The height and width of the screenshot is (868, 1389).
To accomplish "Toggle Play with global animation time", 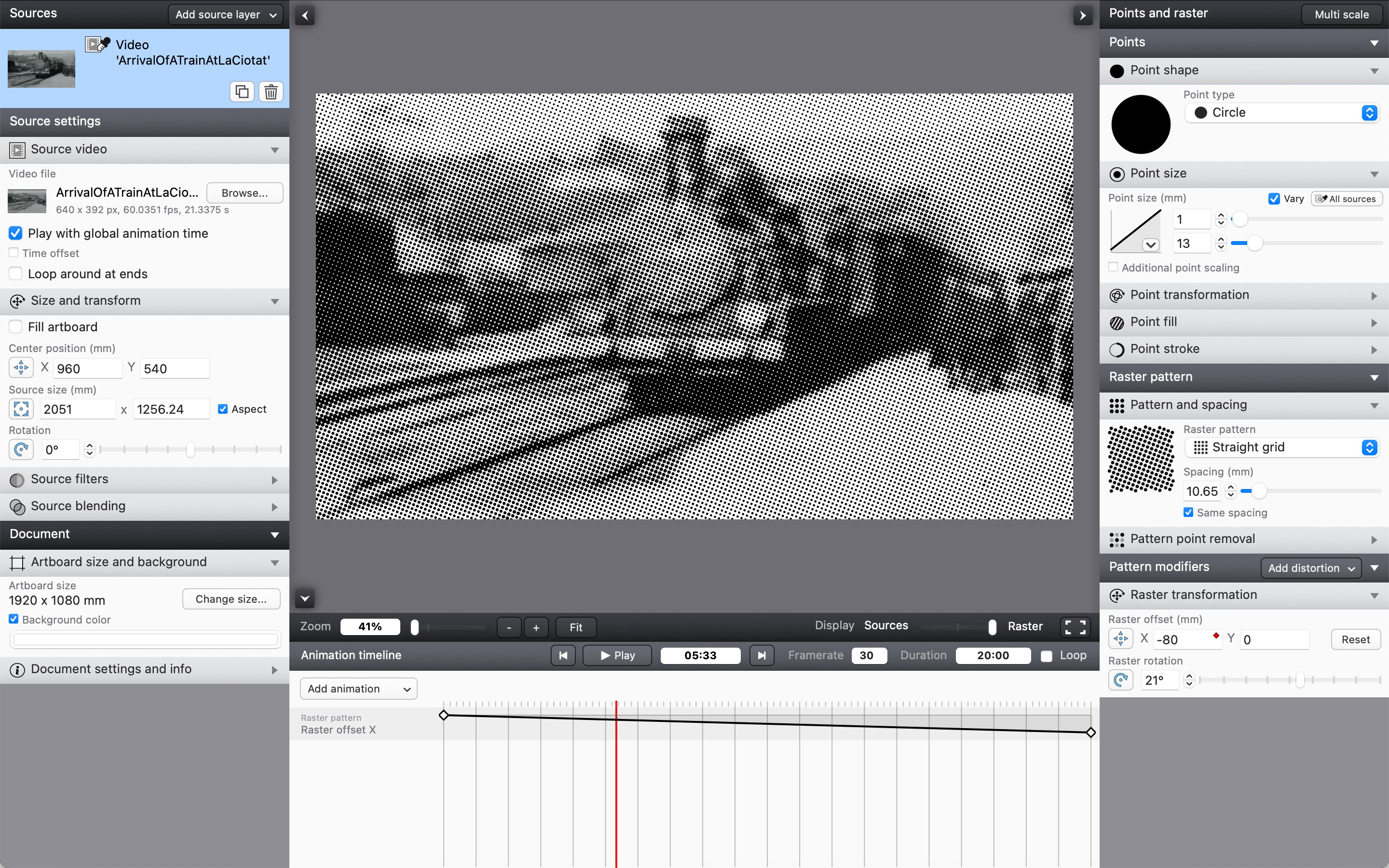I will pos(15,233).
